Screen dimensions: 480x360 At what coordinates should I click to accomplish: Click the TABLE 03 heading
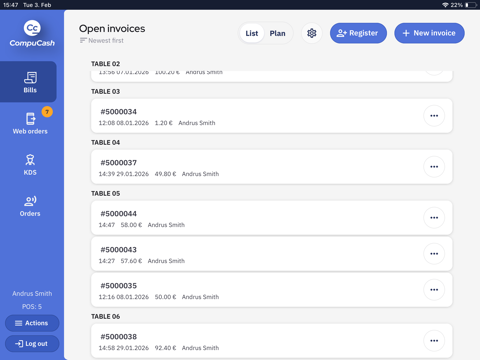point(105,91)
